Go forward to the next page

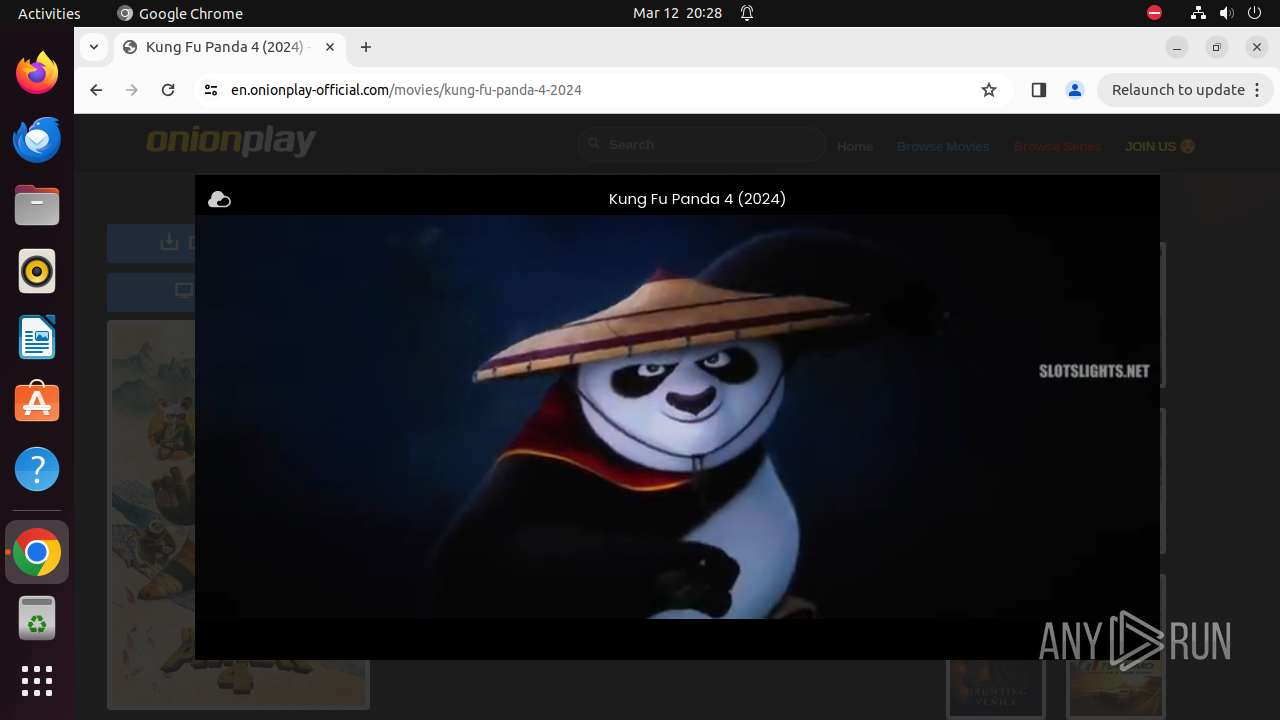tap(132, 90)
